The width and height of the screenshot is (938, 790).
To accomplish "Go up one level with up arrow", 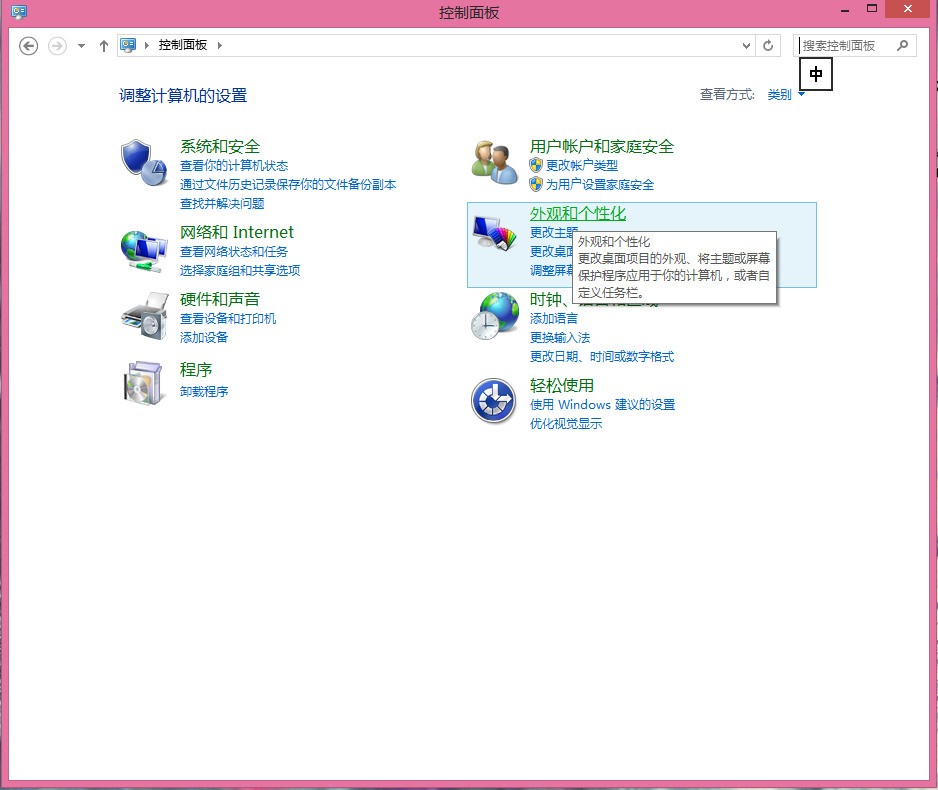I will [x=104, y=46].
